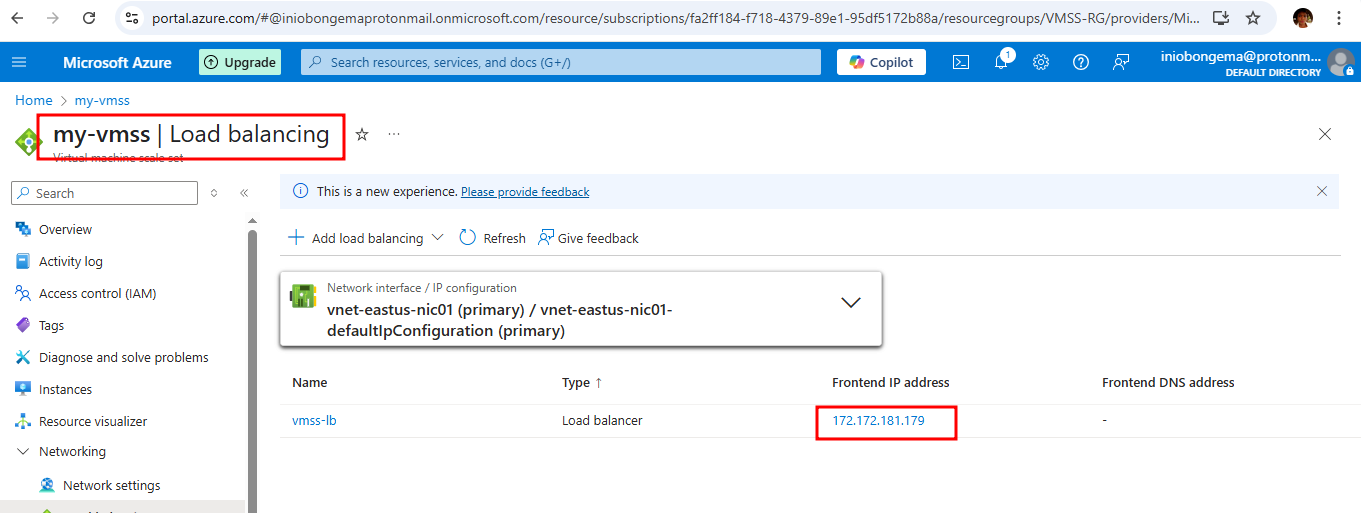Open the Chrome three-dot menu
The height and width of the screenshot is (513, 1361).
pyautogui.click(x=1339, y=18)
